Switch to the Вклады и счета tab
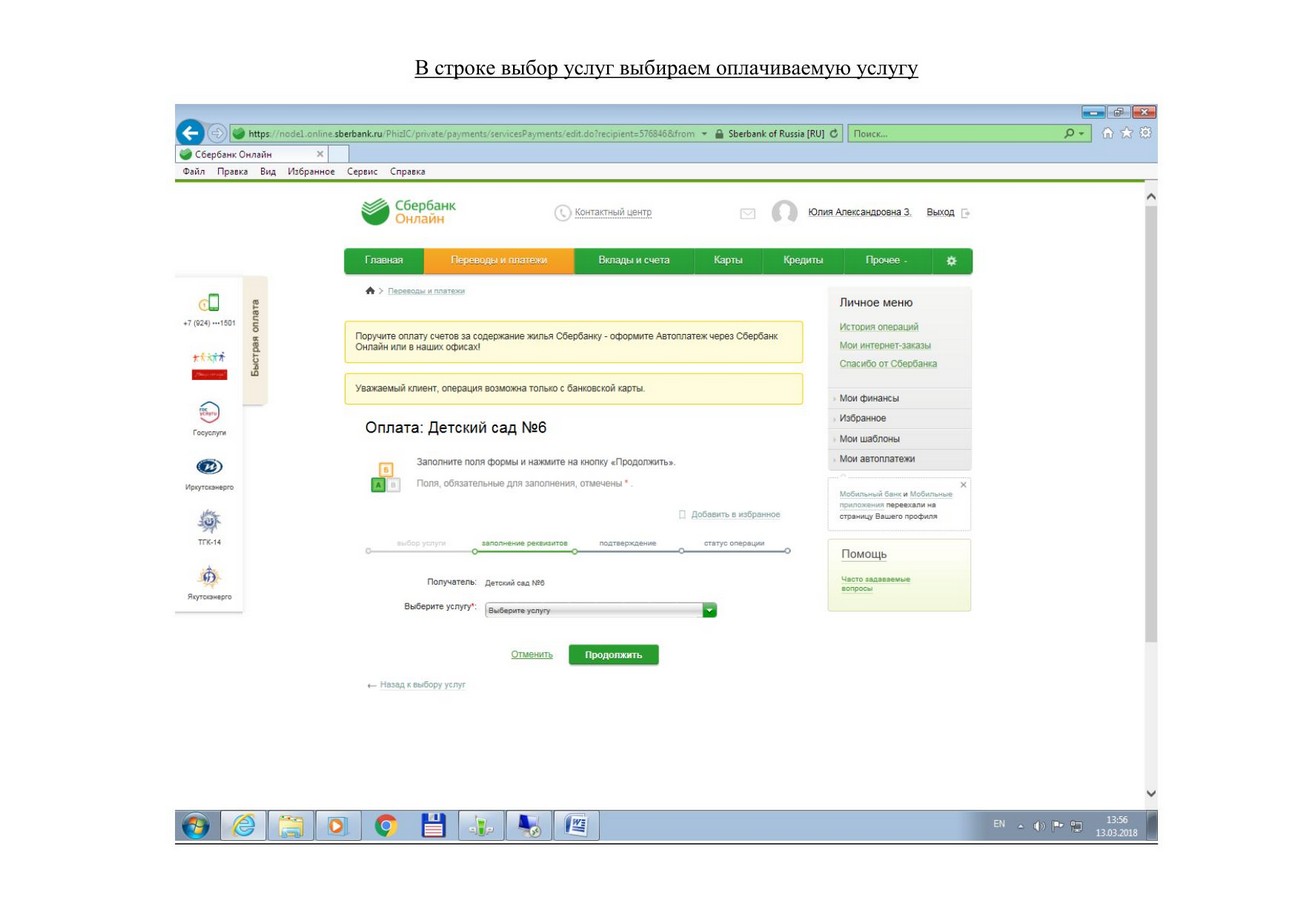 point(634,261)
